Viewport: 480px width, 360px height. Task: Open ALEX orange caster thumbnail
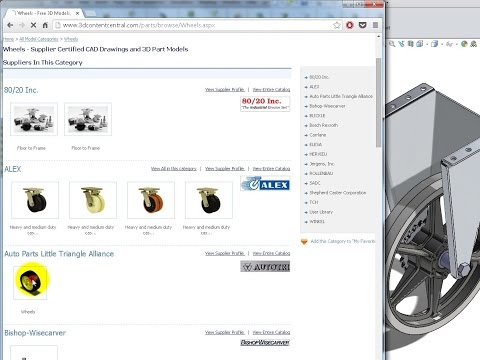pos(151,200)
